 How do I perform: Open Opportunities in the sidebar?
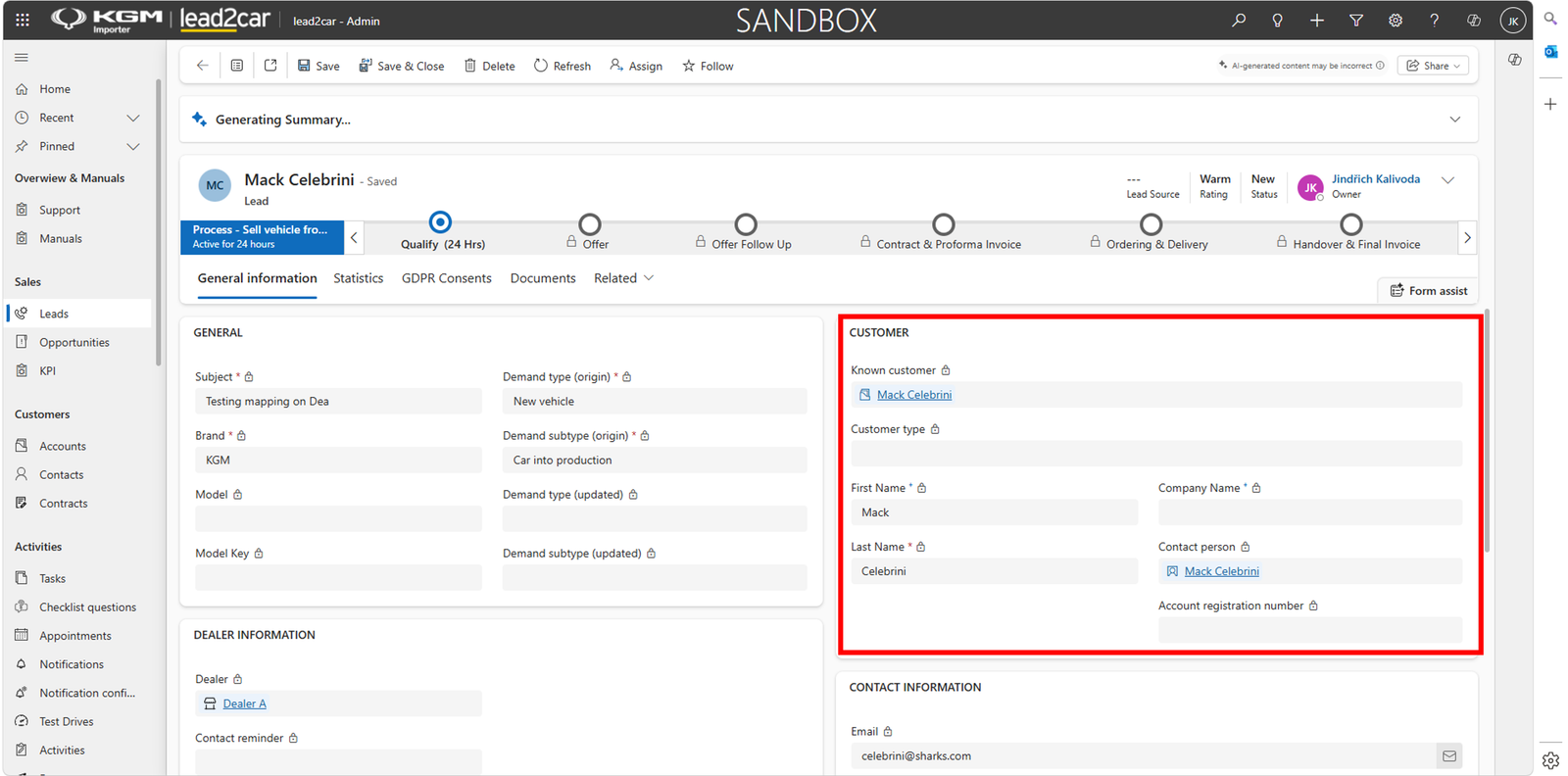74,342
